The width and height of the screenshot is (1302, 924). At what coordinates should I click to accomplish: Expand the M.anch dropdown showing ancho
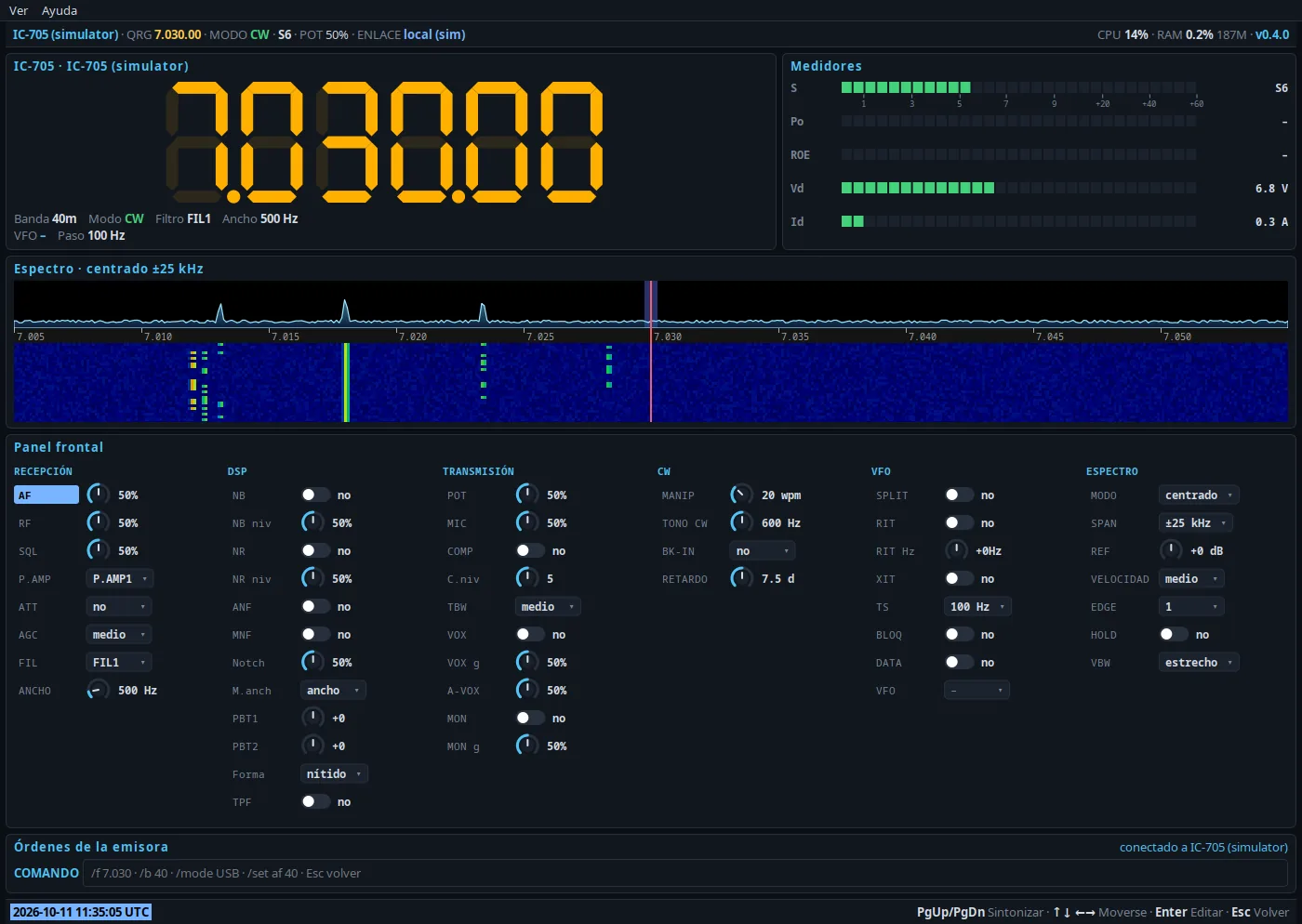pos(333,691)
